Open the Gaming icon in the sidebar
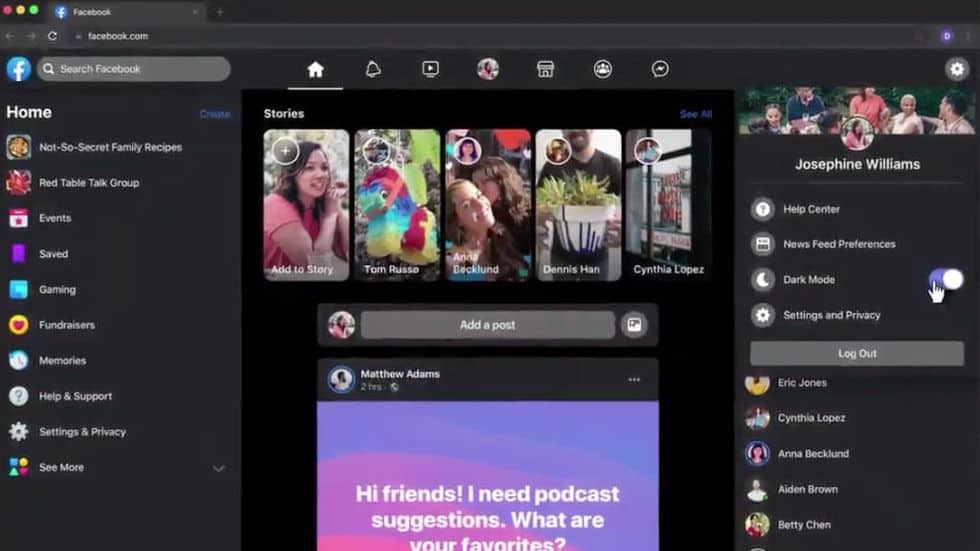The height and width of the screenshot is (551, 980). [x=18, y=289]
